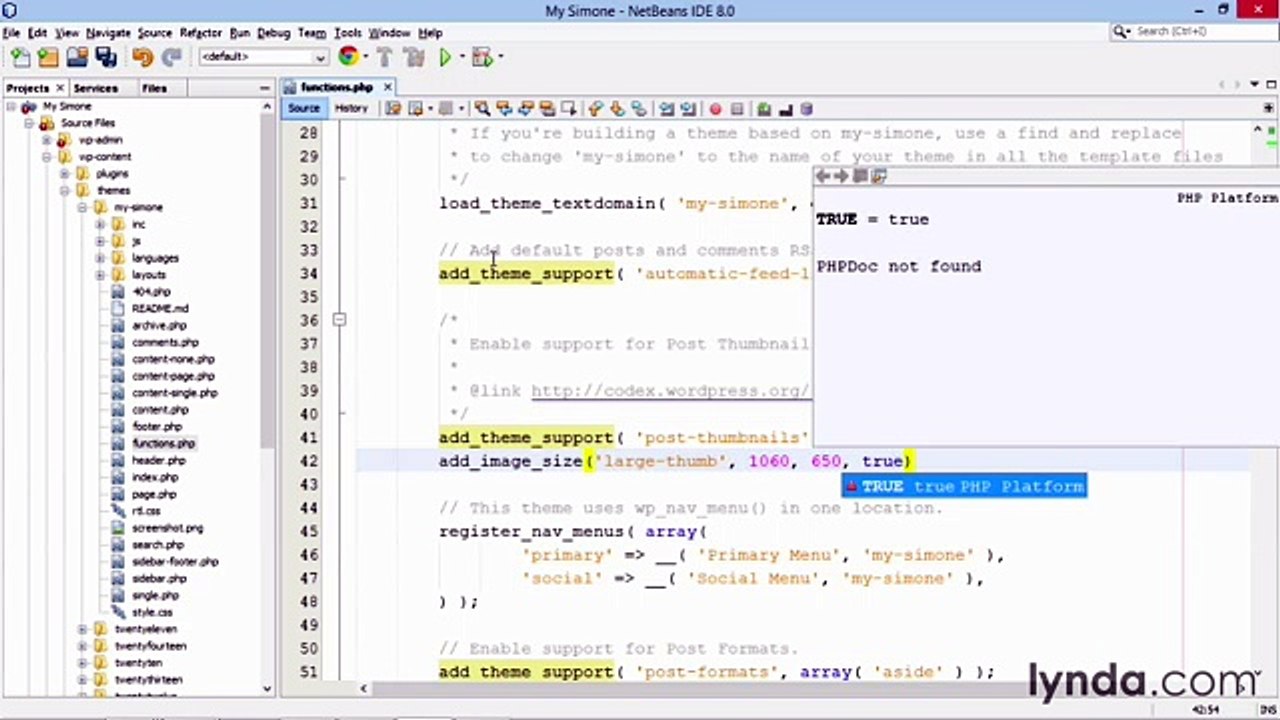
Task: Click the New Project toolbar icon
Action: (x=48, y=58)
